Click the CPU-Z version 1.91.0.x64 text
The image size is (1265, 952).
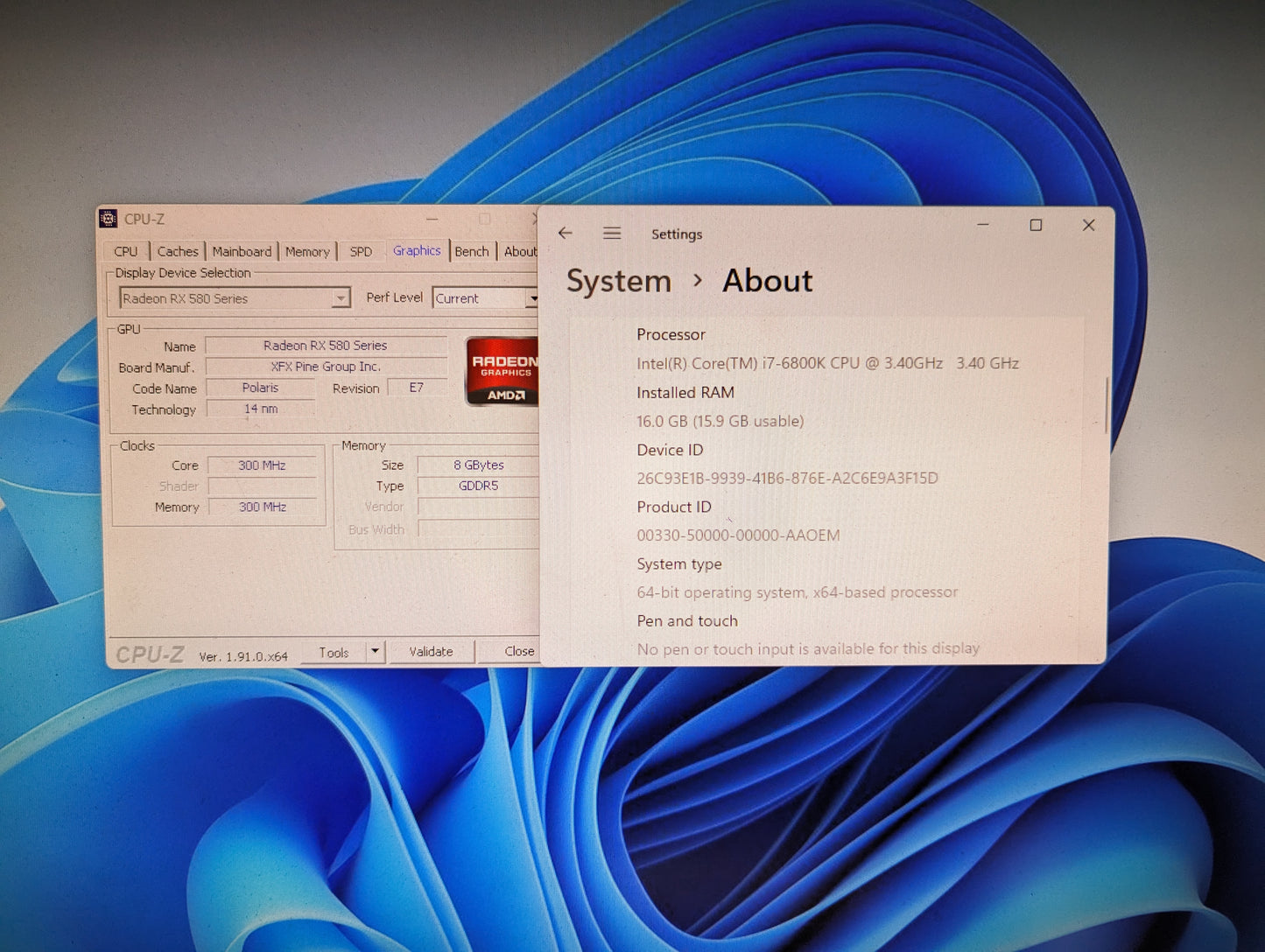pos(243,656)
